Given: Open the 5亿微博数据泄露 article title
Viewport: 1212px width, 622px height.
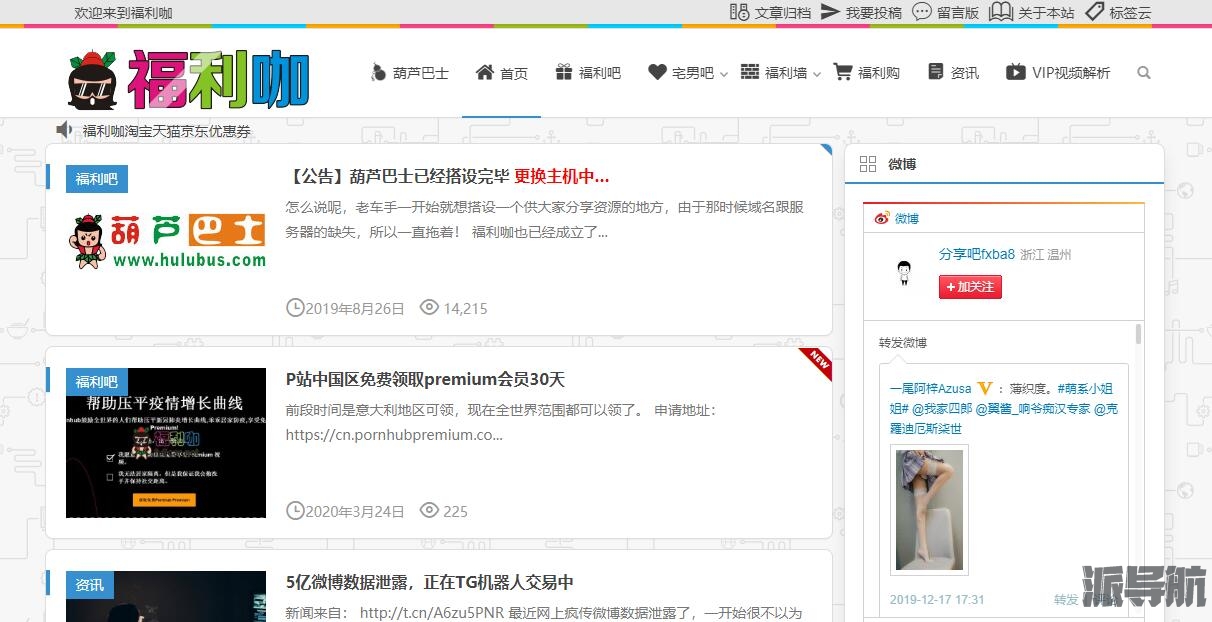Looking at the screenshot, I should pos(430,582).
